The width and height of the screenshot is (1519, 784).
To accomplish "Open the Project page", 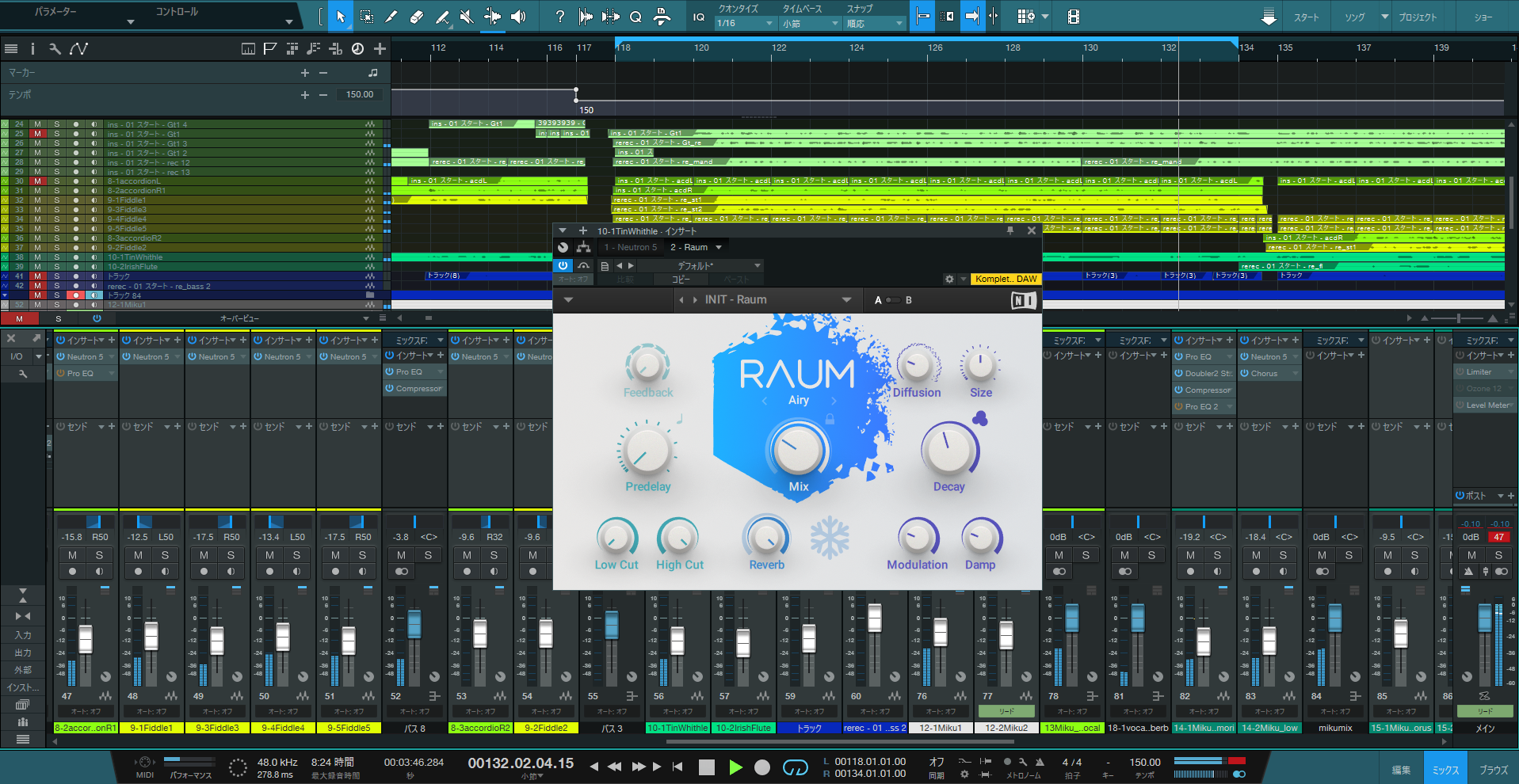I will tap(1418, 17).
